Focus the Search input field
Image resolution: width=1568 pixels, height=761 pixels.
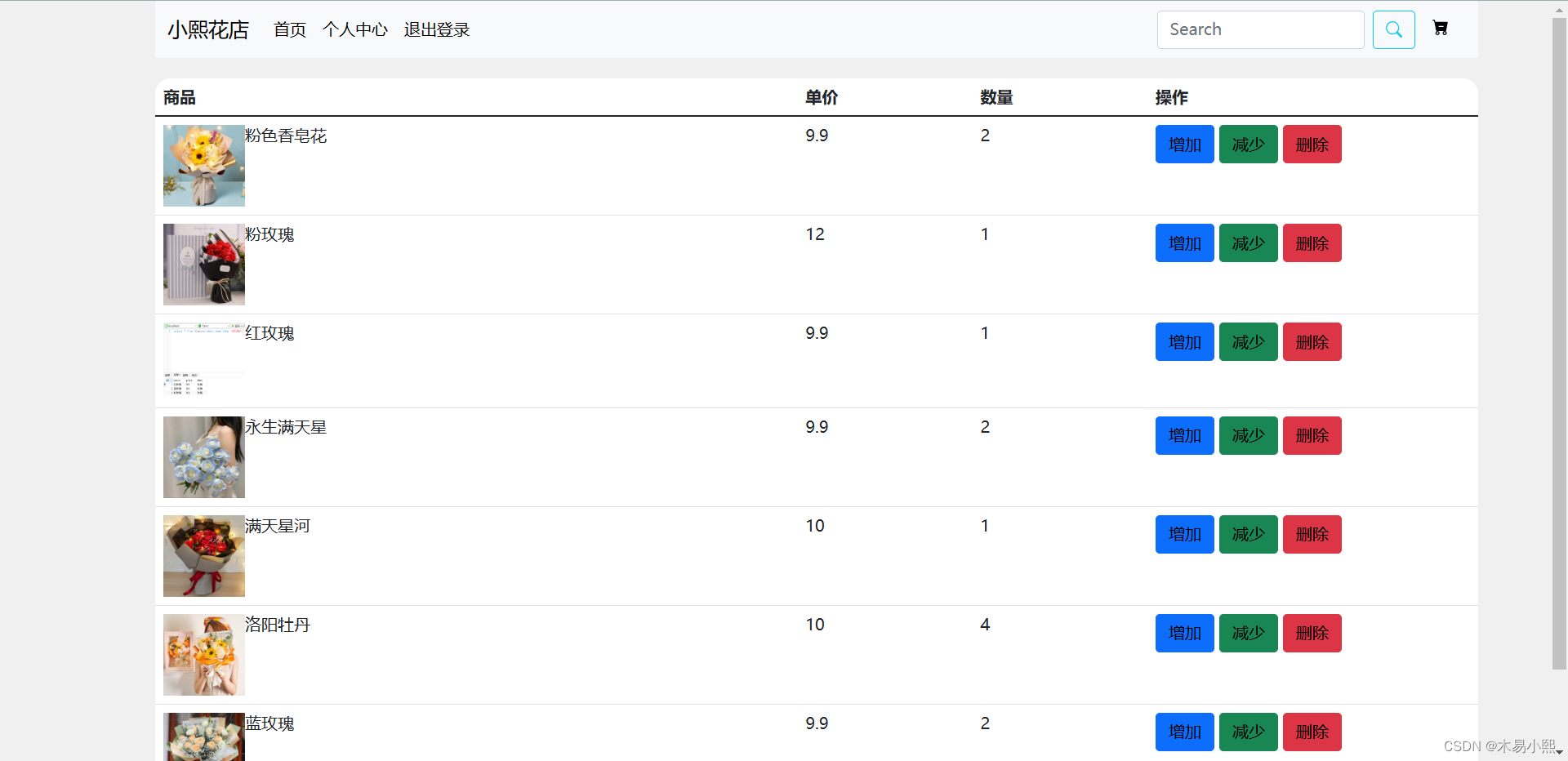pyautogui.click(x=1260, y=29)
